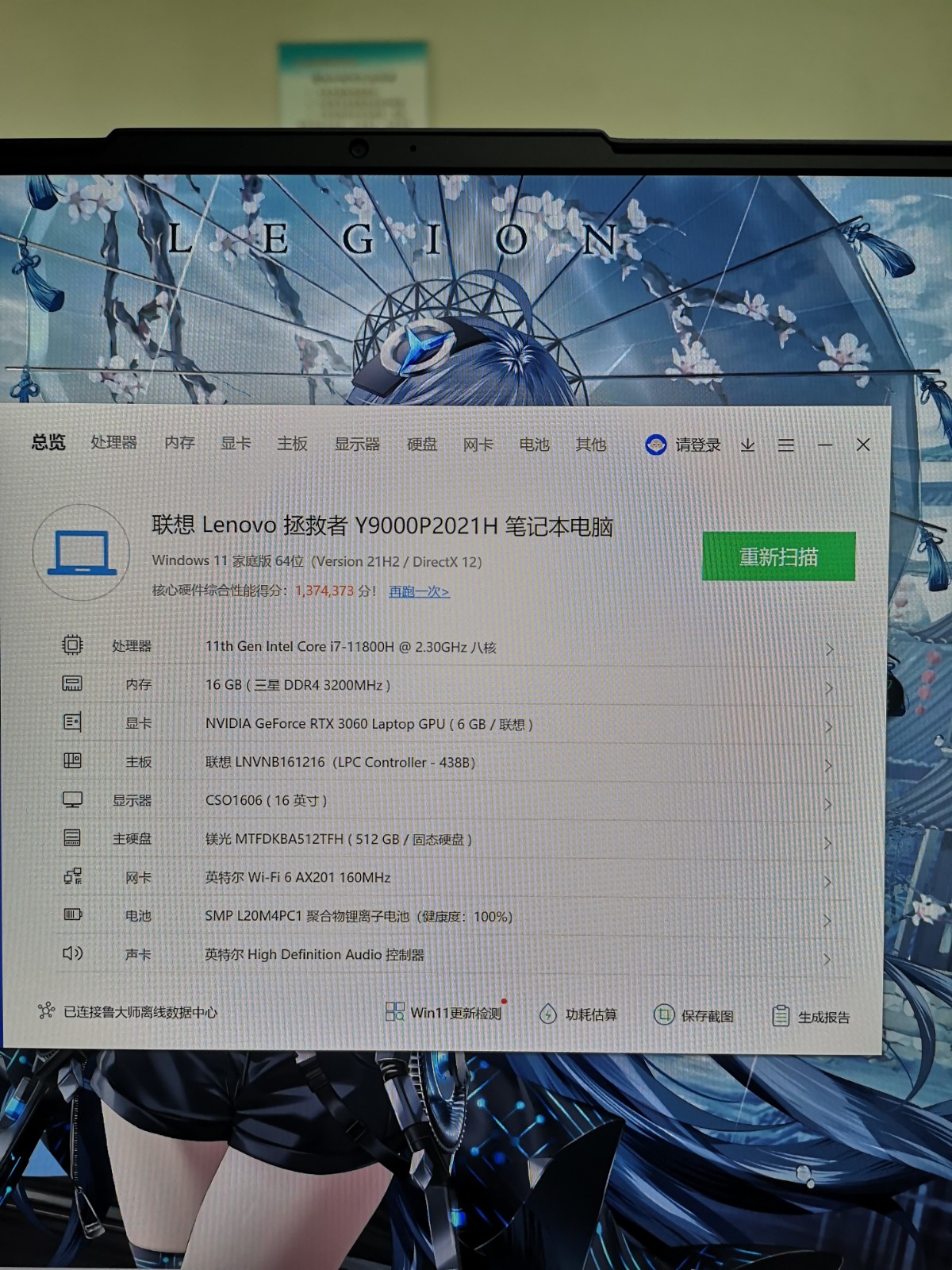Click the 16 GB 三星 DDR4 3200MHz text
952x1270 pixels.
tap(297, 685)
